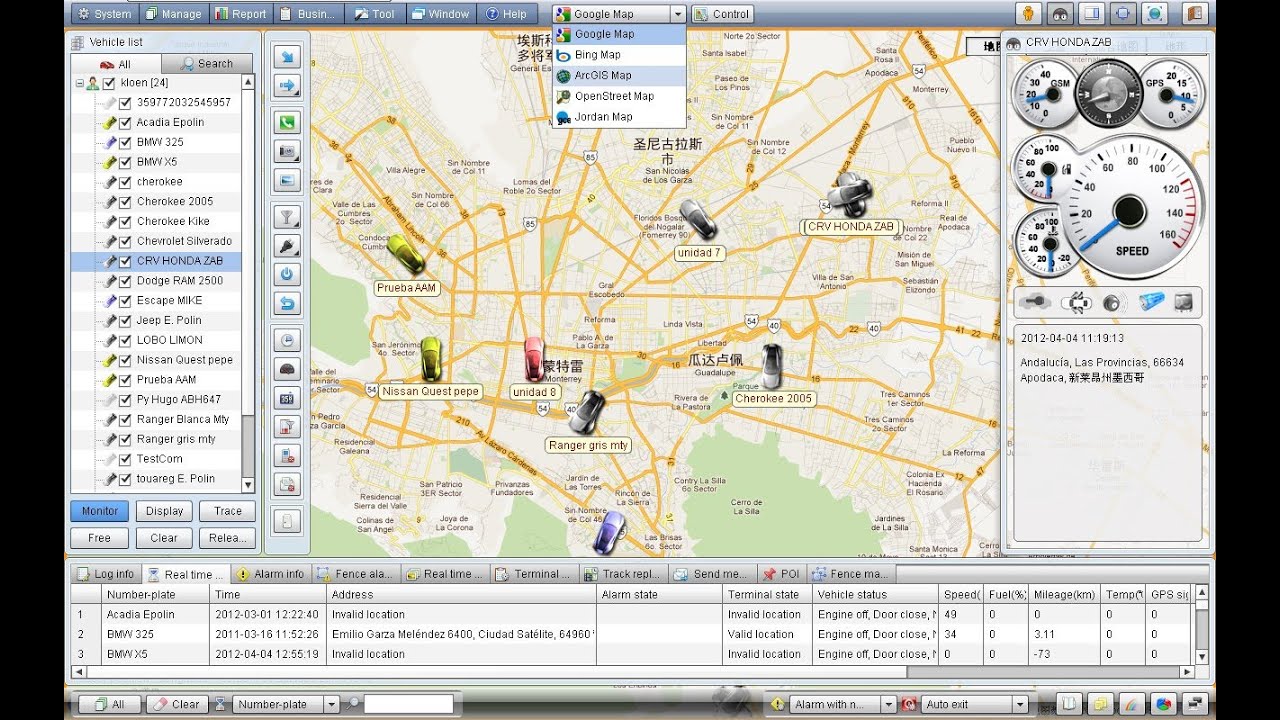Click the colorful pie chart icon bottom right
The height and width of the screenshot is (720, 1280).
point(1162,704)
